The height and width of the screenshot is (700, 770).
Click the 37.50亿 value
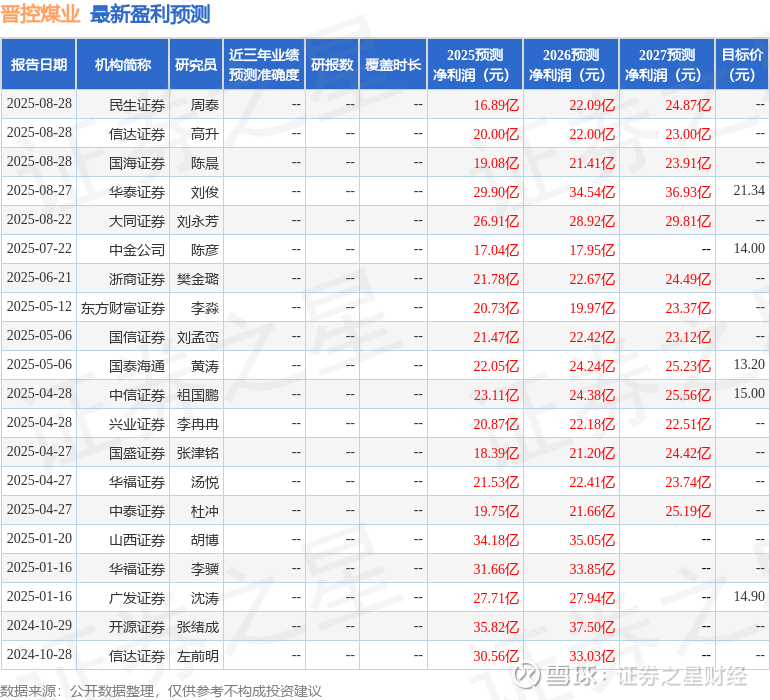coord(592,627)
